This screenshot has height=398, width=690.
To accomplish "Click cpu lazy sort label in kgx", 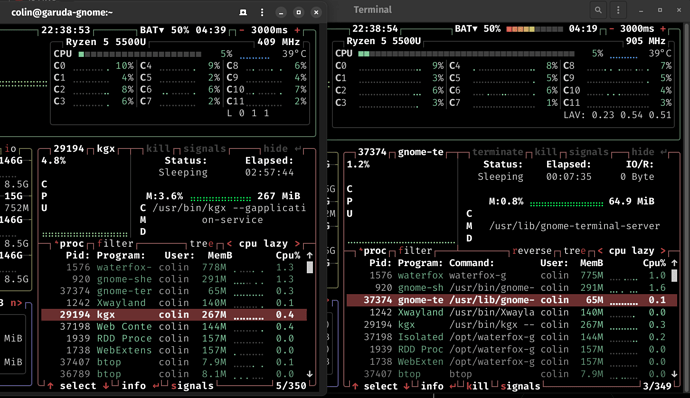I will click(x=263, y=244).
